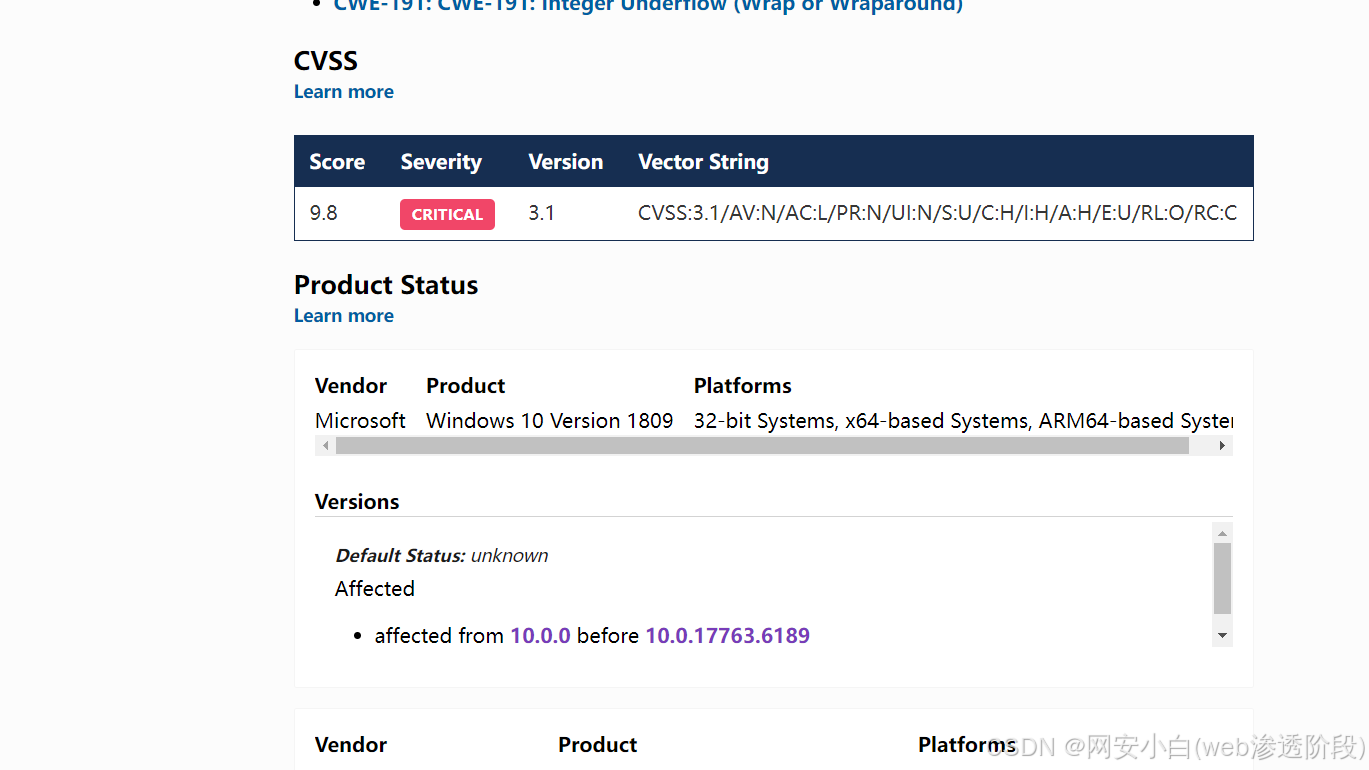Click the CRITICAL severity badge

[x=447, y=214]
